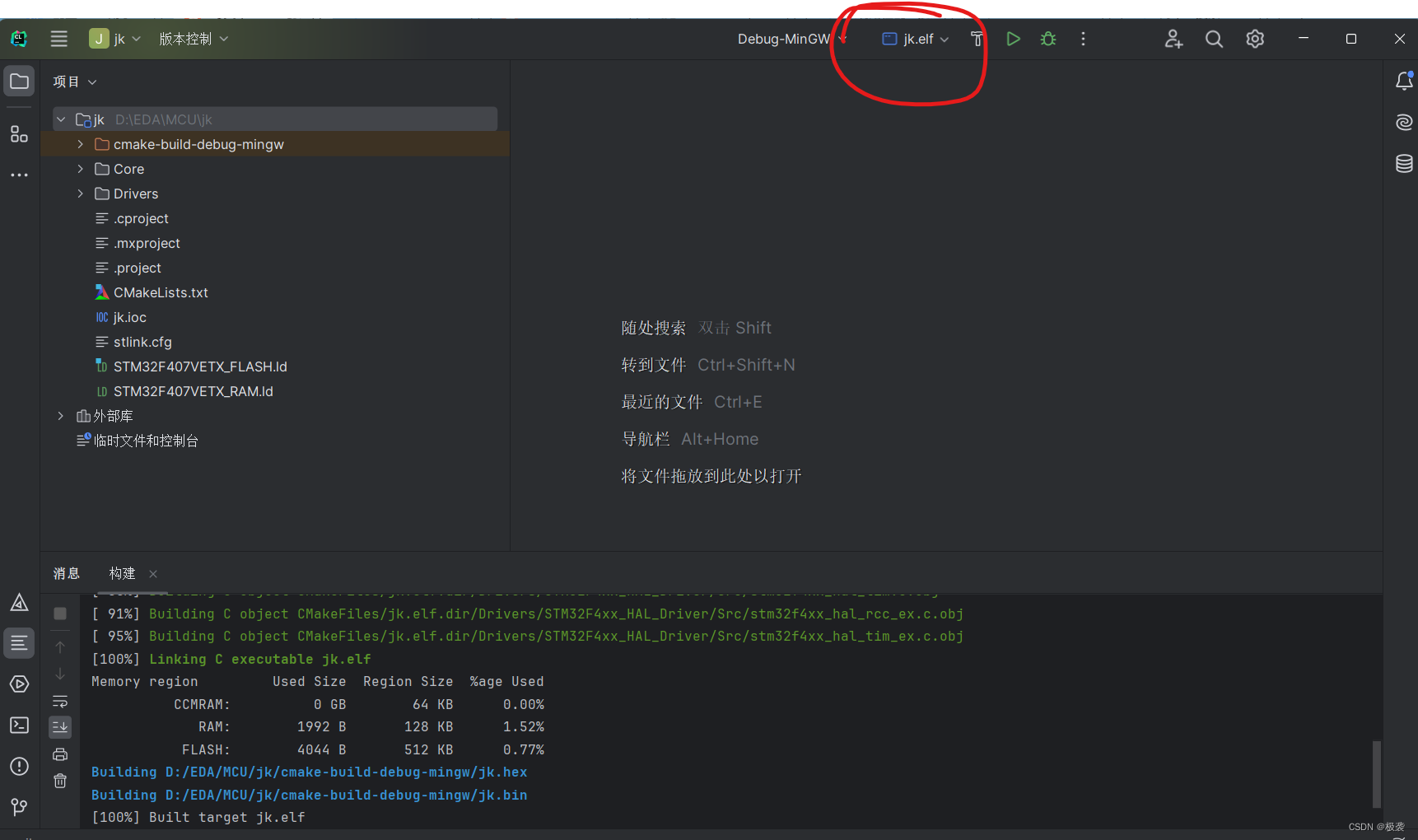Run jk.elf with the green play icon

pyautogui.click(x=1013, y=39)
